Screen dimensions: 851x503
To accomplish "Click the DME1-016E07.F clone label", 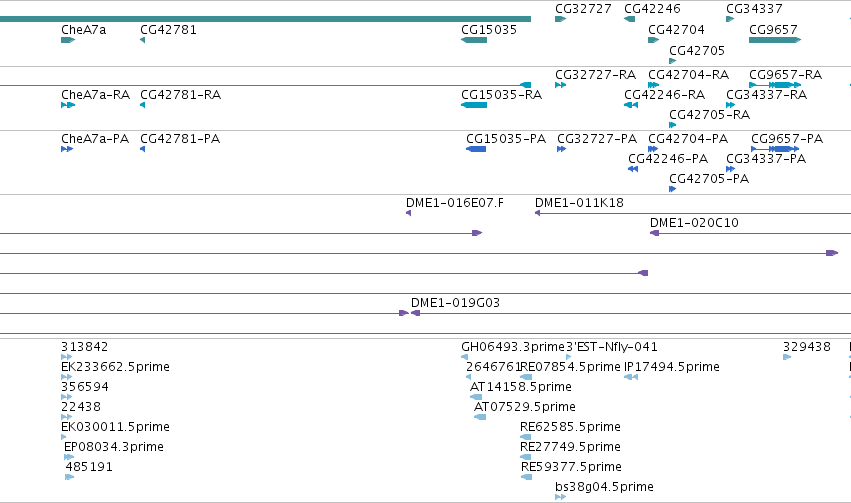I will pyautogui.click(x=454, y=203).
